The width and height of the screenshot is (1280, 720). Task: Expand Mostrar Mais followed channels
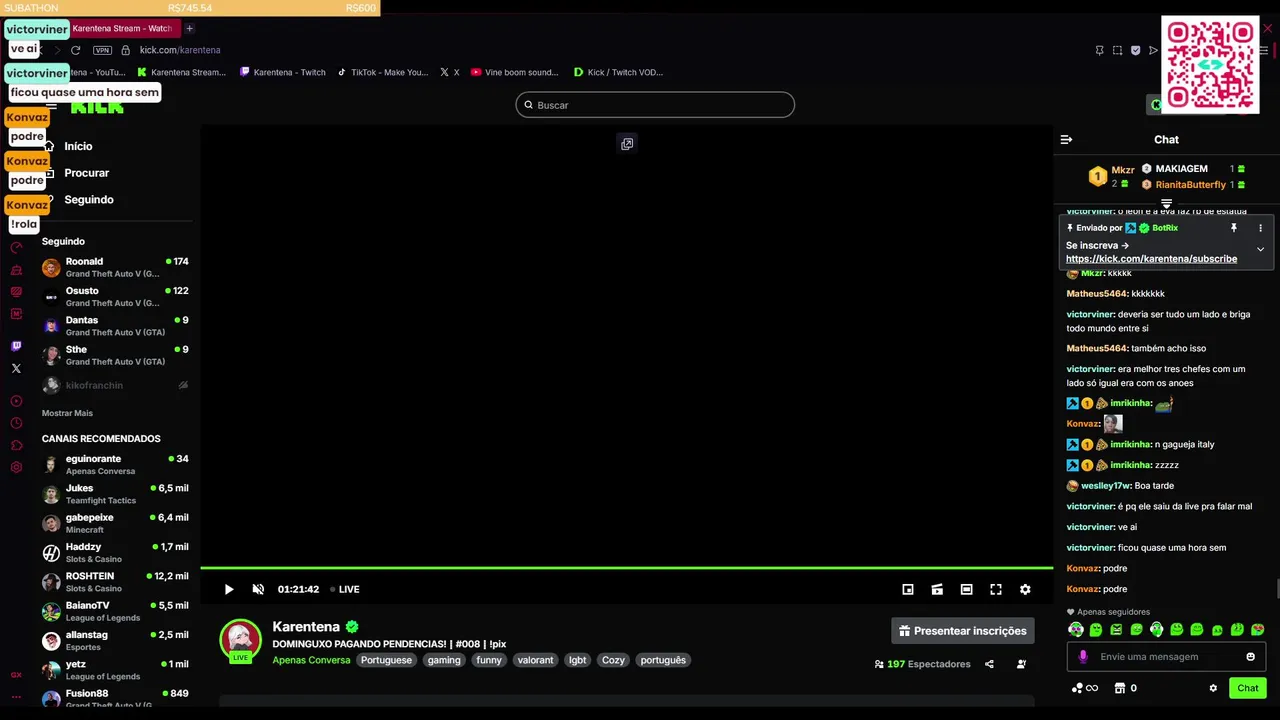point(67,413)
